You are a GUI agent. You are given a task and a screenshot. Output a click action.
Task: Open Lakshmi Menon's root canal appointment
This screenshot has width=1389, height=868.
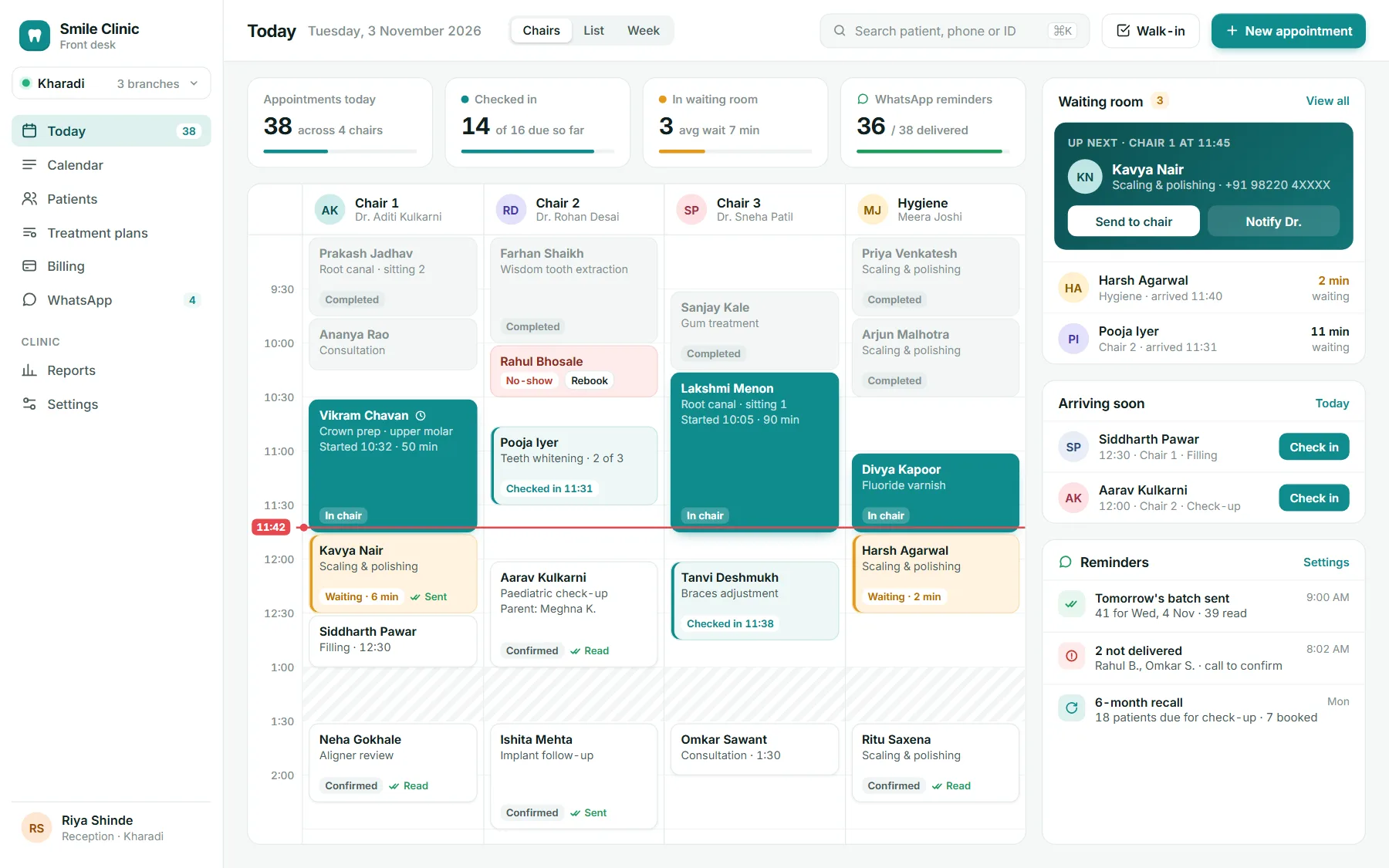pyautogui.click(x=755, y=452)
